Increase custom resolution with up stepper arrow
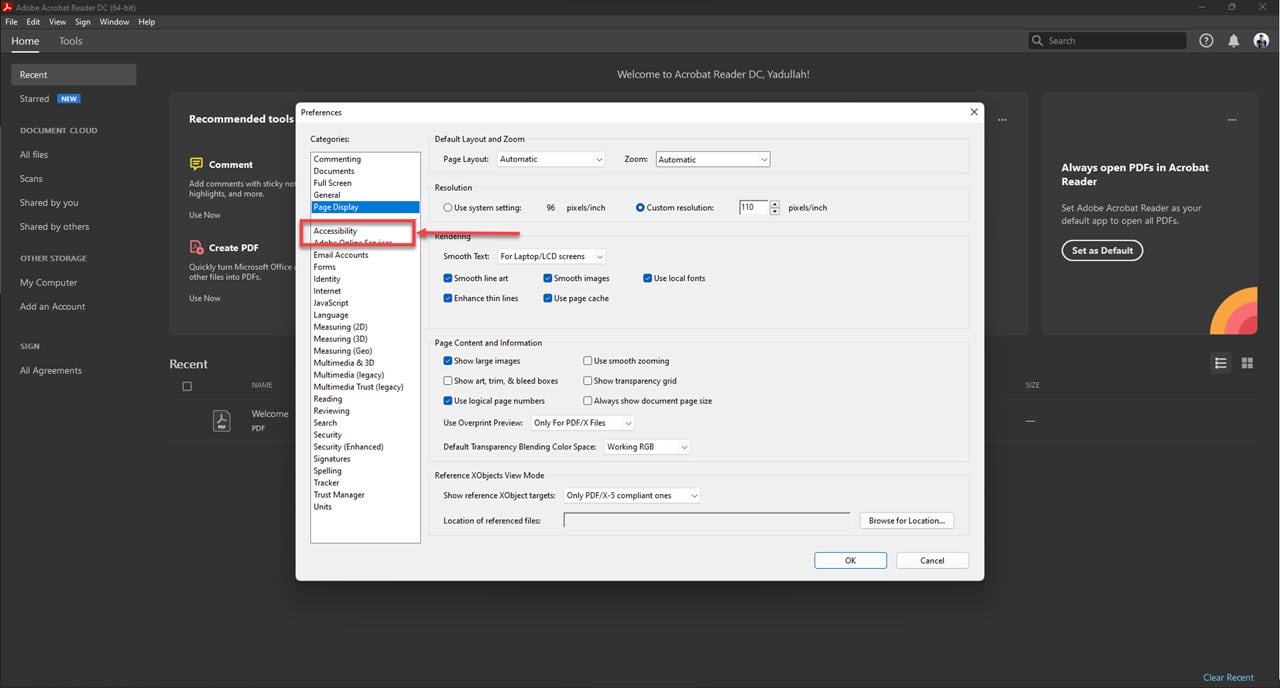The width and height of the screenshot is (1280, 688). click(x=775, y=204)
